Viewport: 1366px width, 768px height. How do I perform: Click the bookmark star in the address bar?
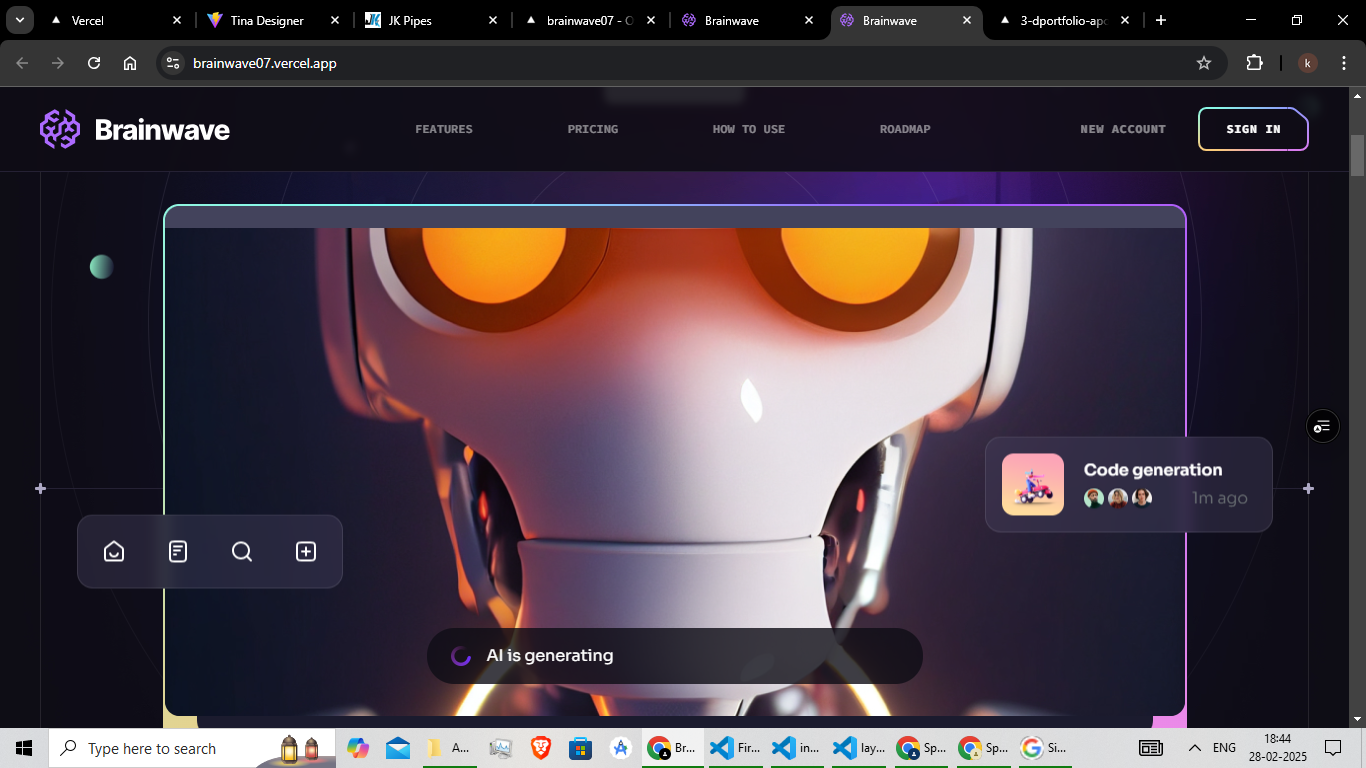point(1205,62)
